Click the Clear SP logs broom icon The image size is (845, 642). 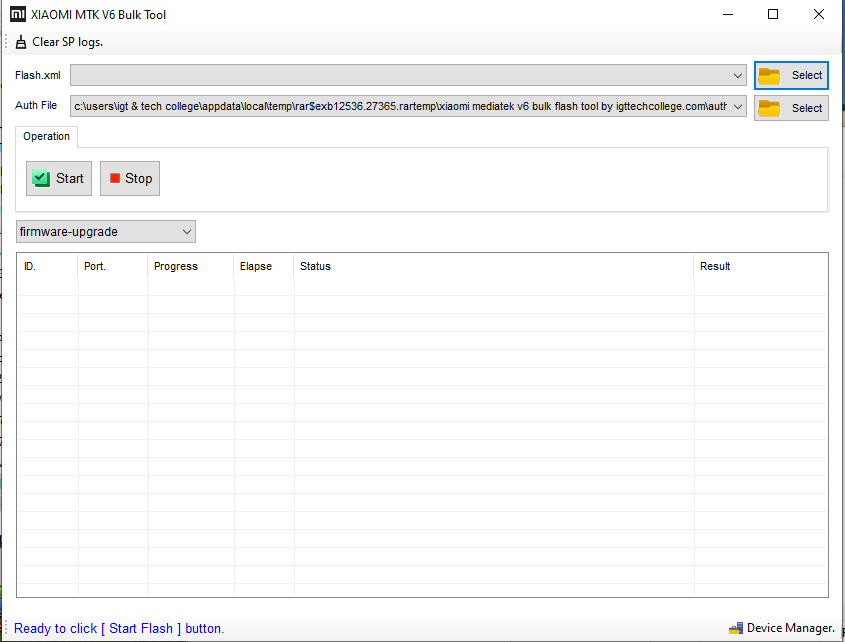(x=19, y=41)
